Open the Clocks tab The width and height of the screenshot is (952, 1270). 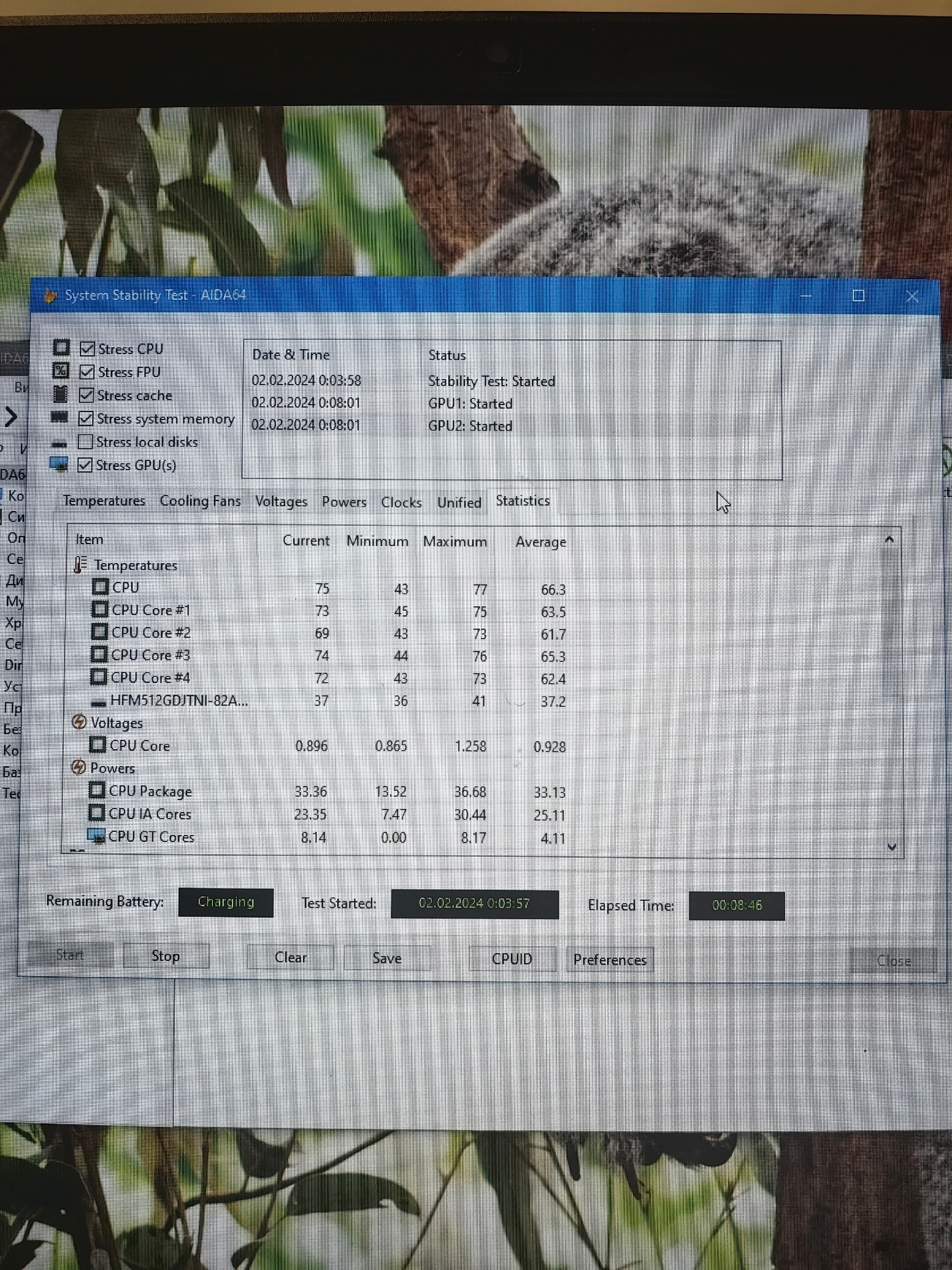[x=401, y=502]
